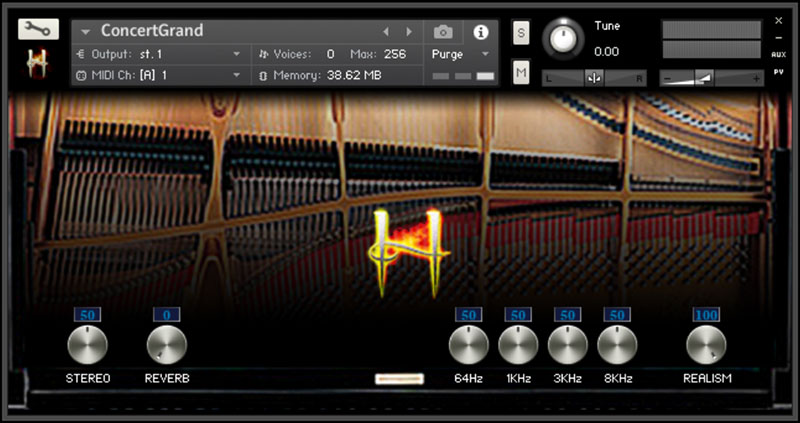Click the STEREO value display 50
Viewport: 800px width, 423px height.
pyautogui.click(x=88, y=315)
